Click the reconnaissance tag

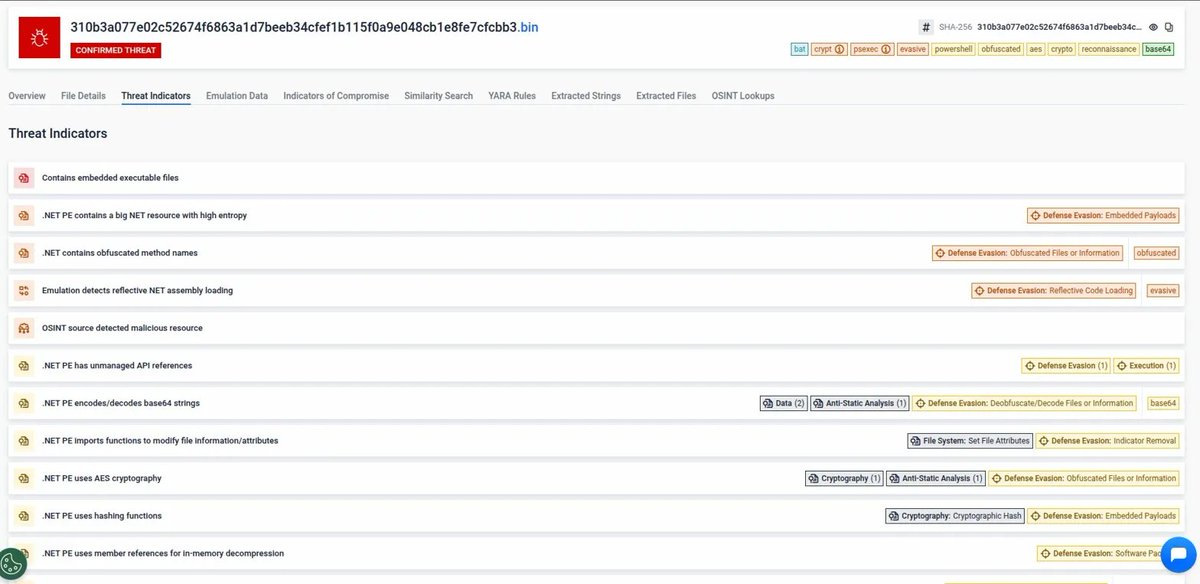coord(1108,48)
